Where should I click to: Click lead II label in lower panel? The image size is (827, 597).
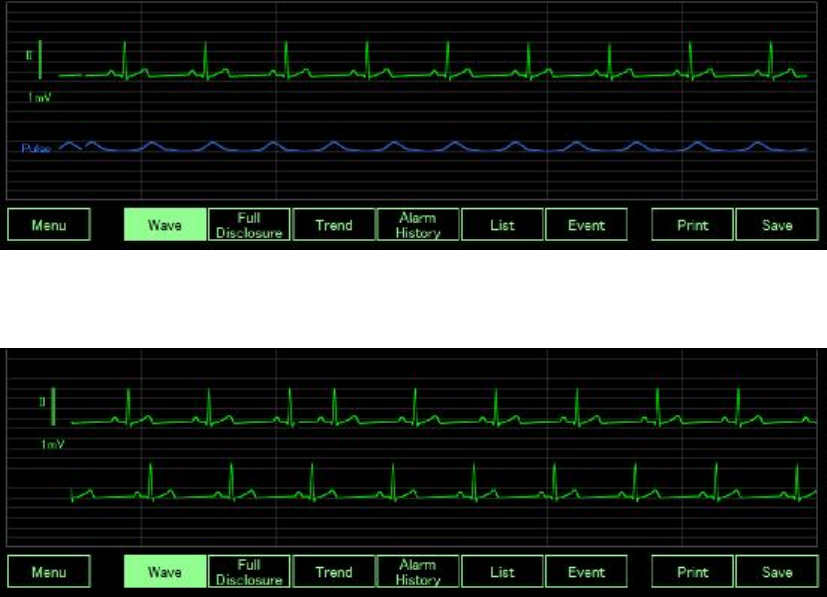(42, 402)
